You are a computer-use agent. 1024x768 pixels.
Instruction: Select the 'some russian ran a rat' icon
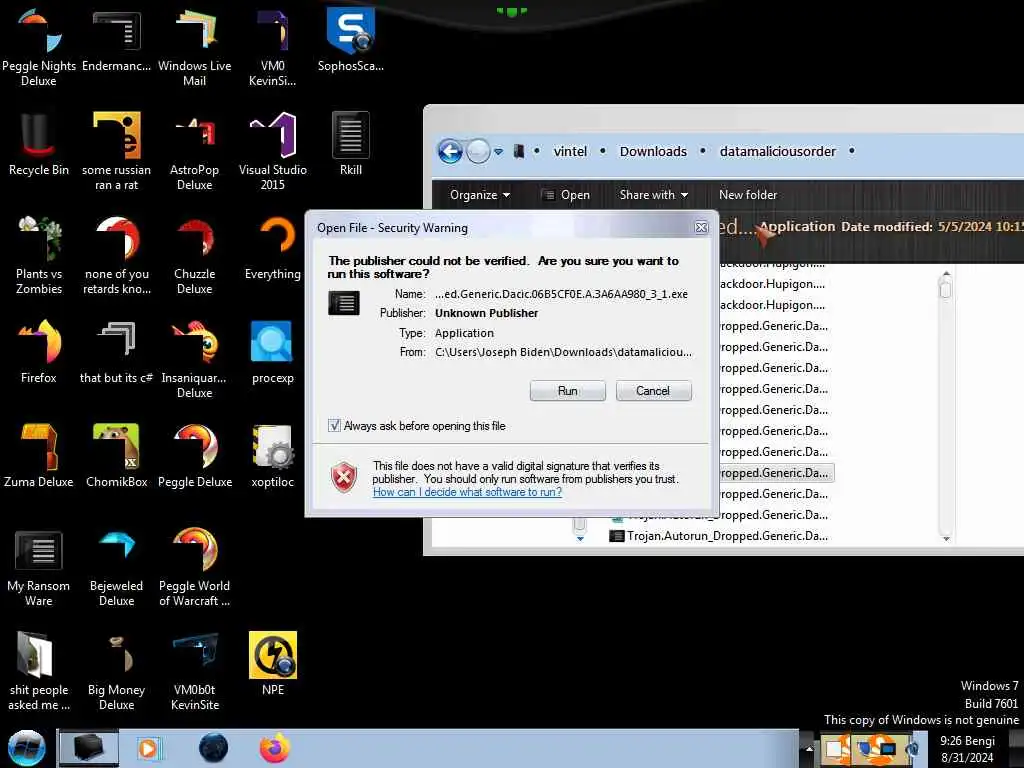pyautogui.click(x=116, y=152)
